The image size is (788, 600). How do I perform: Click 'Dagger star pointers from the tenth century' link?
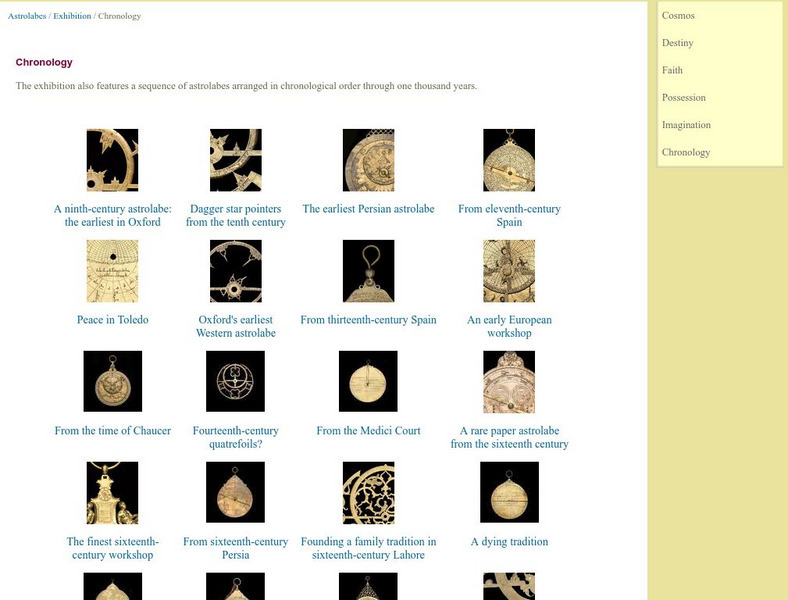pos(236,216)
